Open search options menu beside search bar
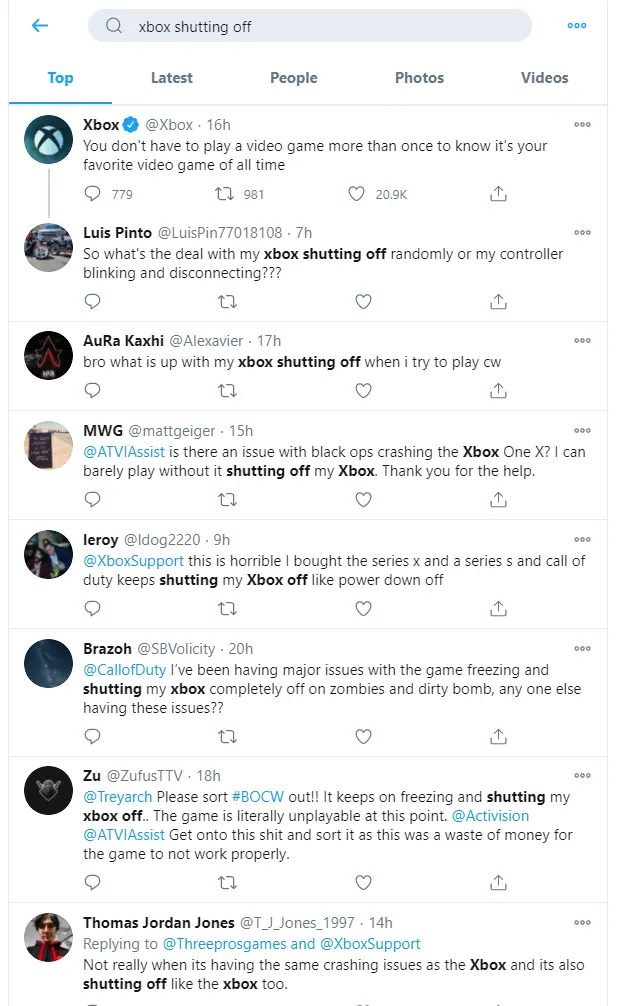 (x=576, y=26)
